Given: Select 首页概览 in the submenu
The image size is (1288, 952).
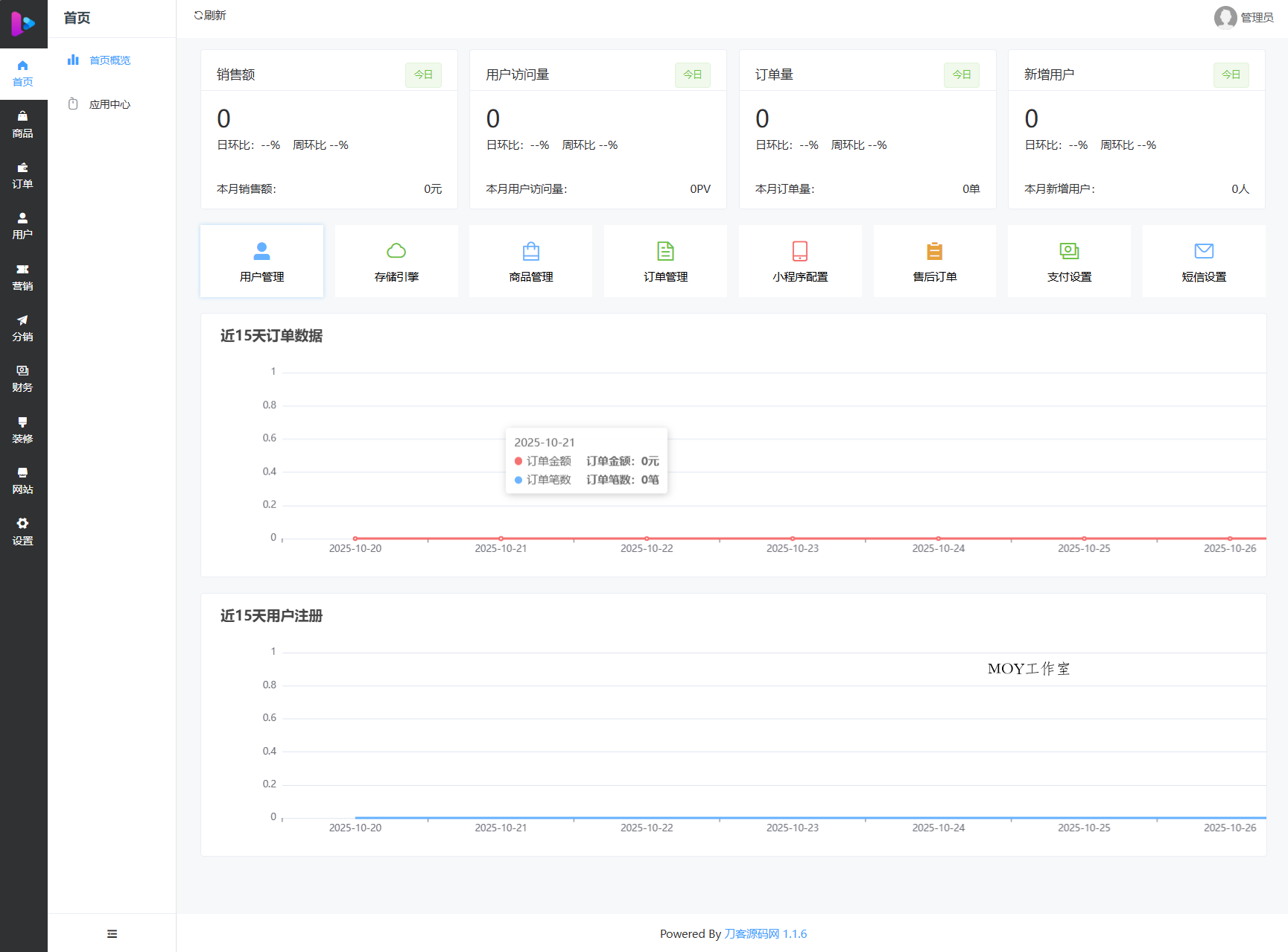Looking at the screenshot, I should (x=110, y=60).
